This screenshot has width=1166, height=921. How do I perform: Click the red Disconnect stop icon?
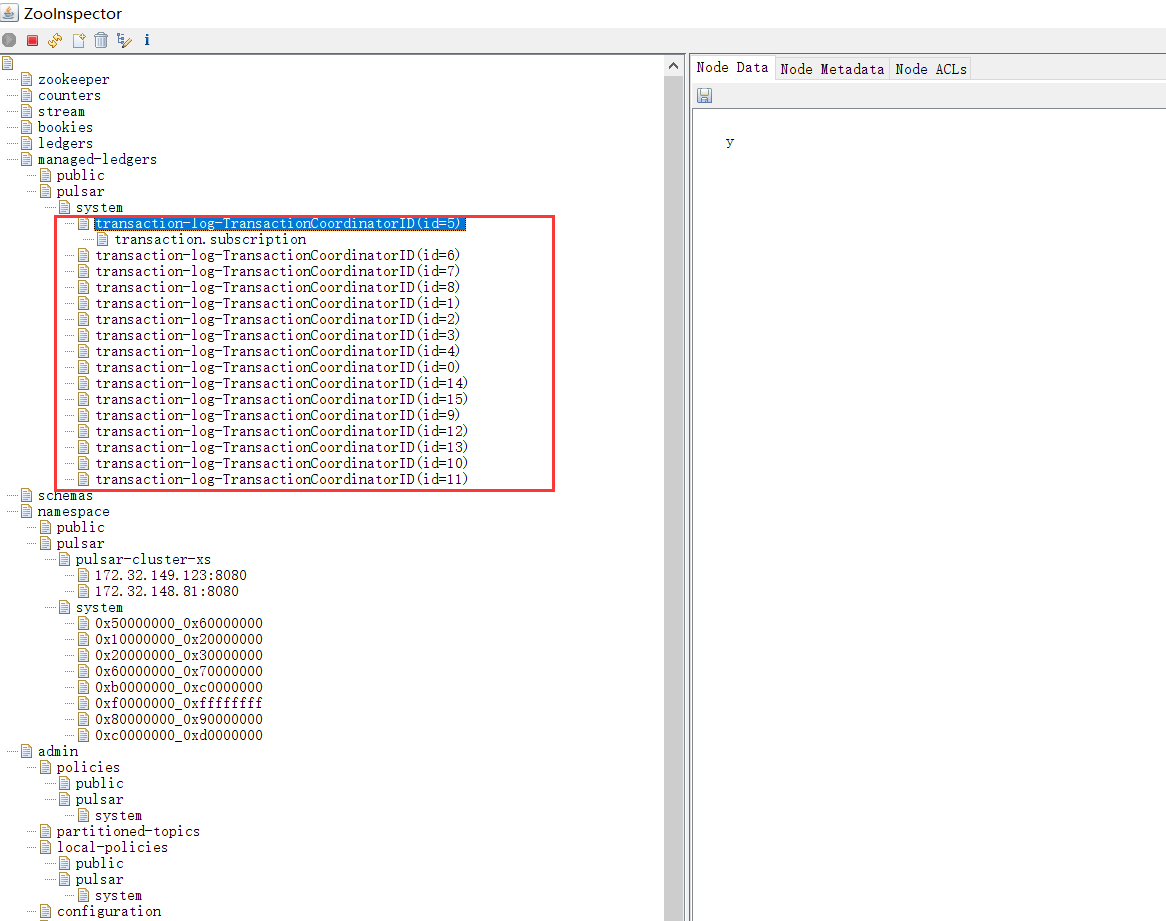(32, 40)
